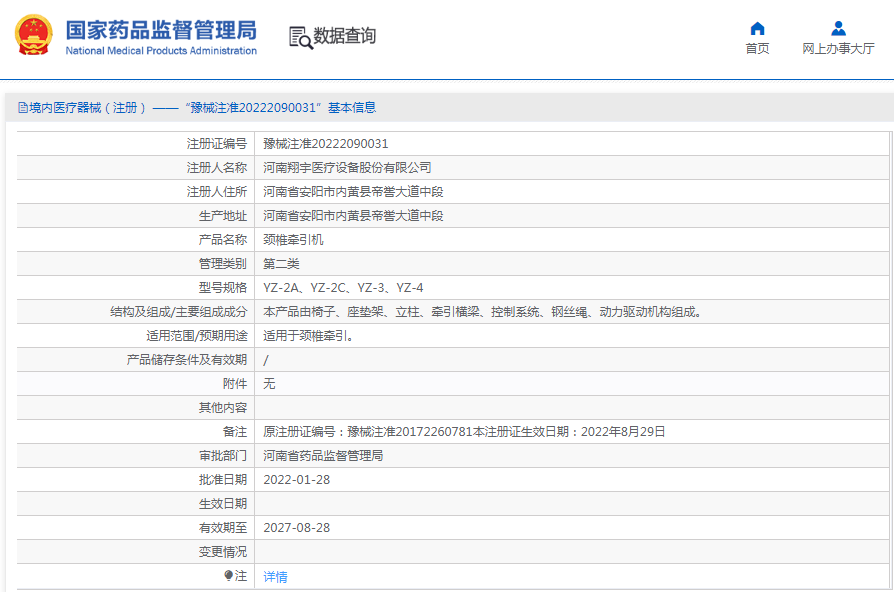Select registration number 豫械注准20222090031 in table
Screen dimensions: 894x592
click(325, 144)
